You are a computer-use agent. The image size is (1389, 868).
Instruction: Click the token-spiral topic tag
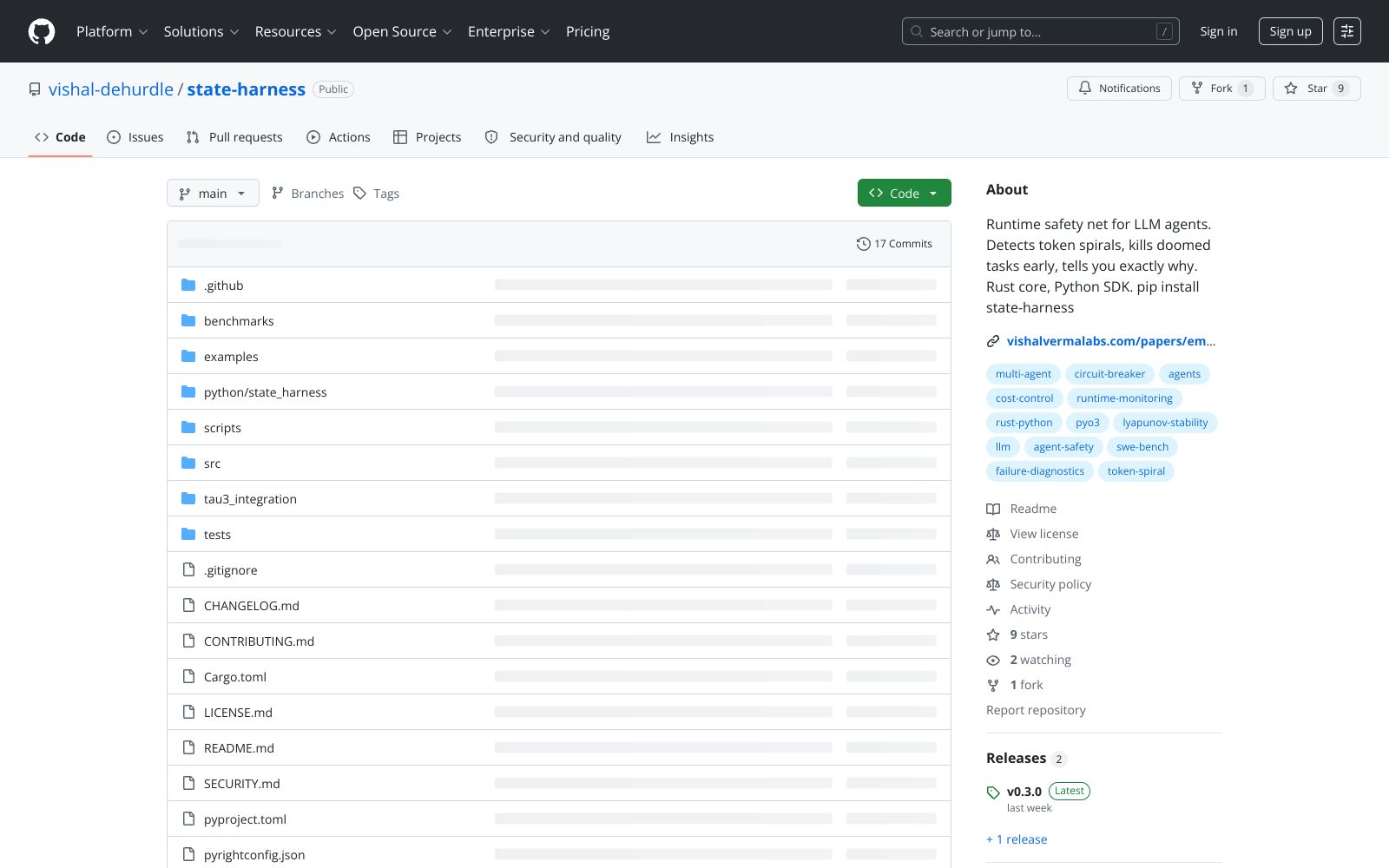click(x=1136, y=471)
